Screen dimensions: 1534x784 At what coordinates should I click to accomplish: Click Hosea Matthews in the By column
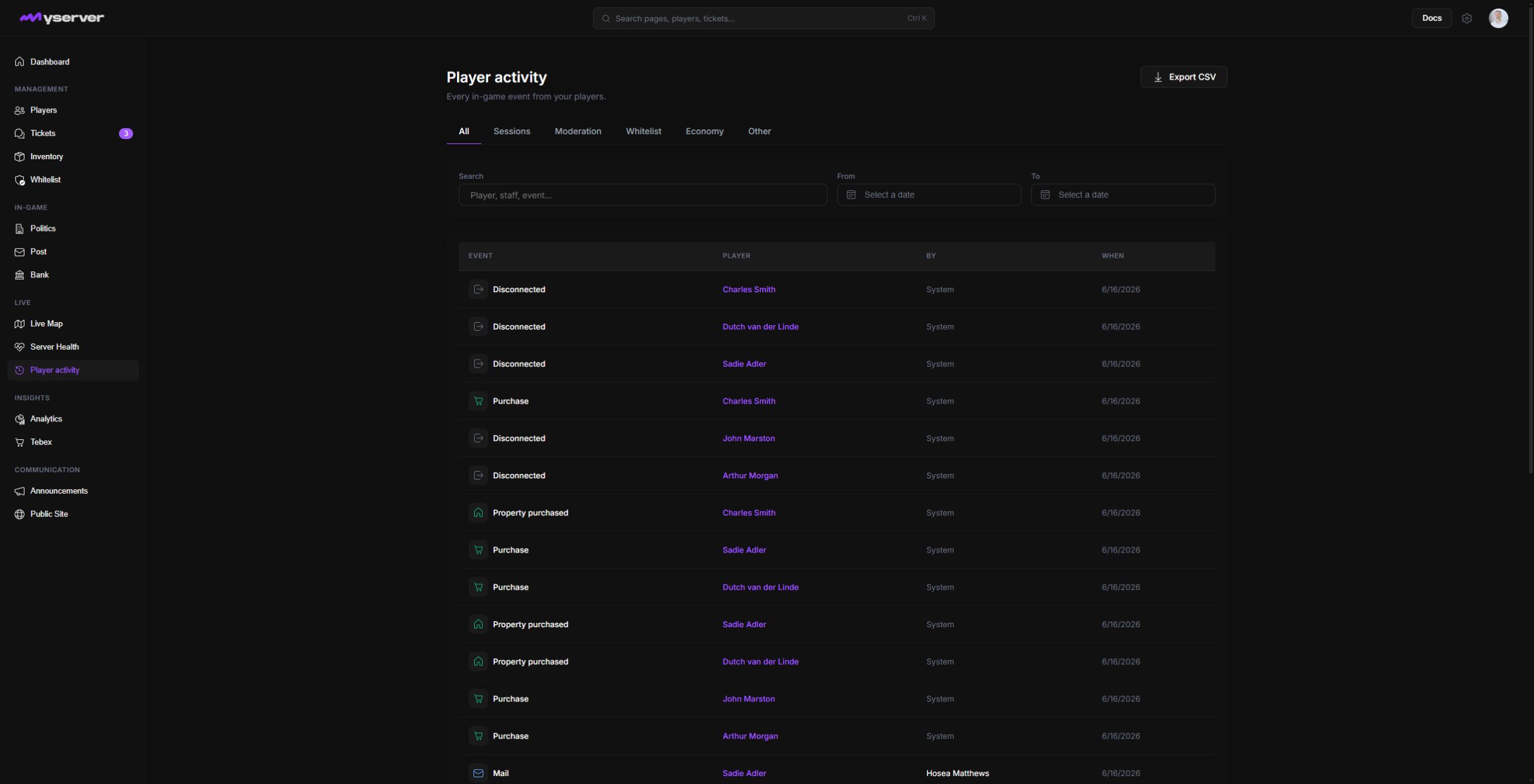(957, 774)
